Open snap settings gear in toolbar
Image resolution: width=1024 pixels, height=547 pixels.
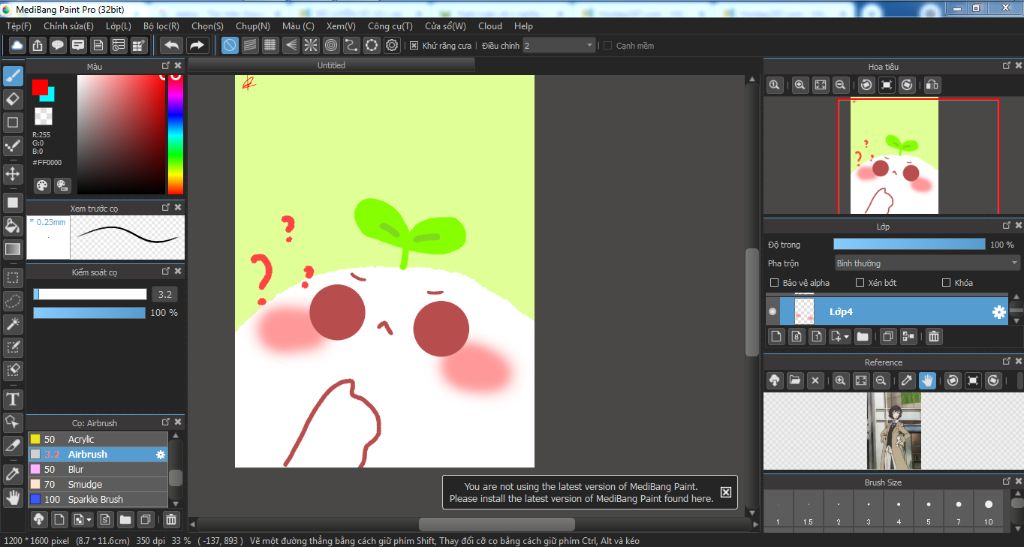click(392, 45)
